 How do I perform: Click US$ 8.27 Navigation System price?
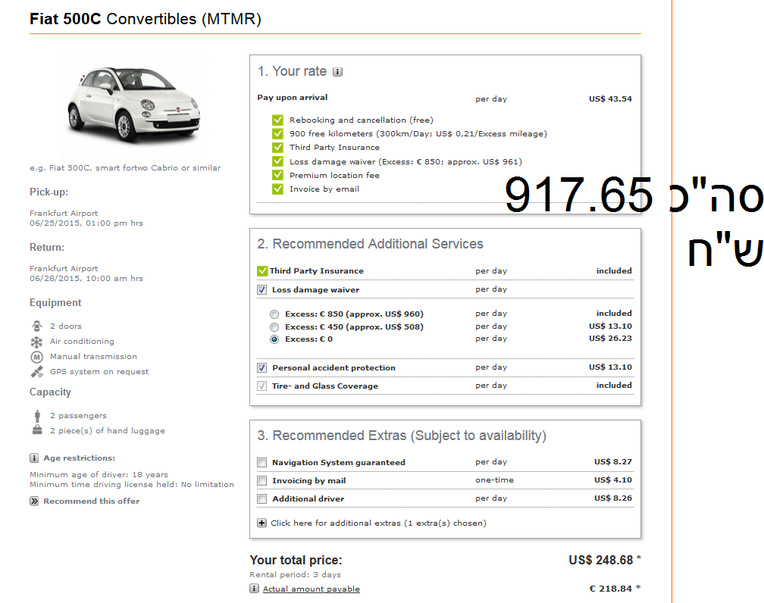[x=613, y=462]
